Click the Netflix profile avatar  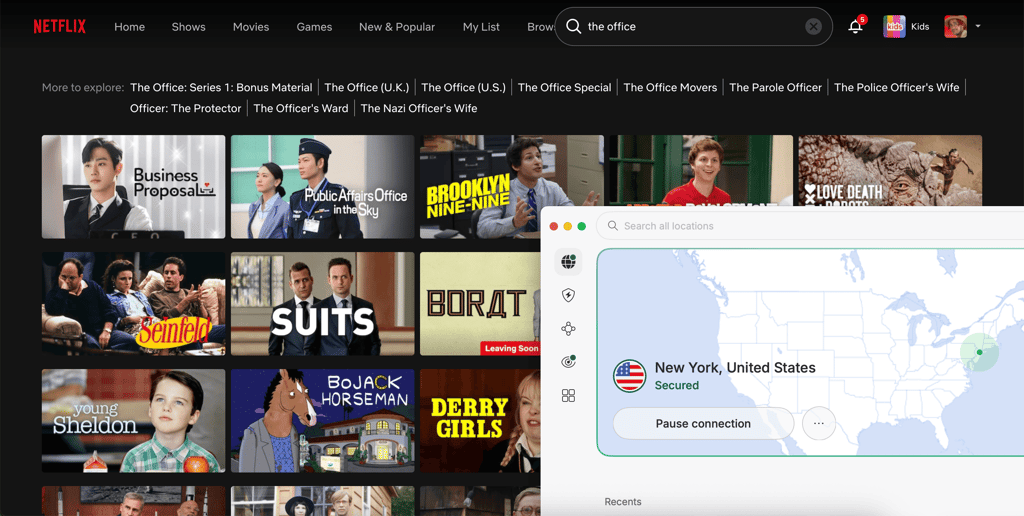[955, 27]
